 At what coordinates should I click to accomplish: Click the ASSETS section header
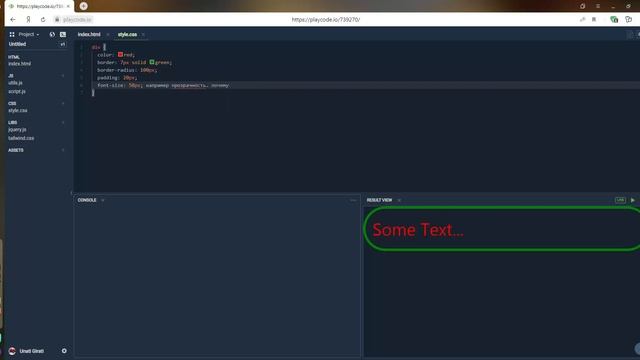pos(16,150)
